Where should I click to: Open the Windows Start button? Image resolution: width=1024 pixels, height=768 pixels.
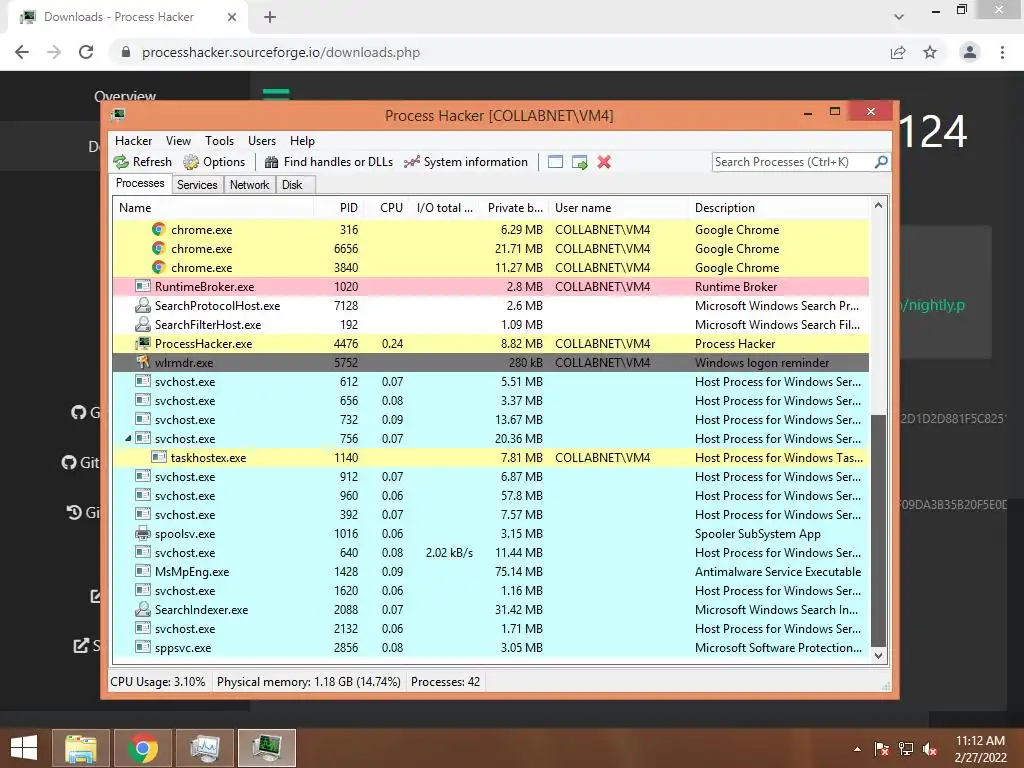[x=24, y=748]
